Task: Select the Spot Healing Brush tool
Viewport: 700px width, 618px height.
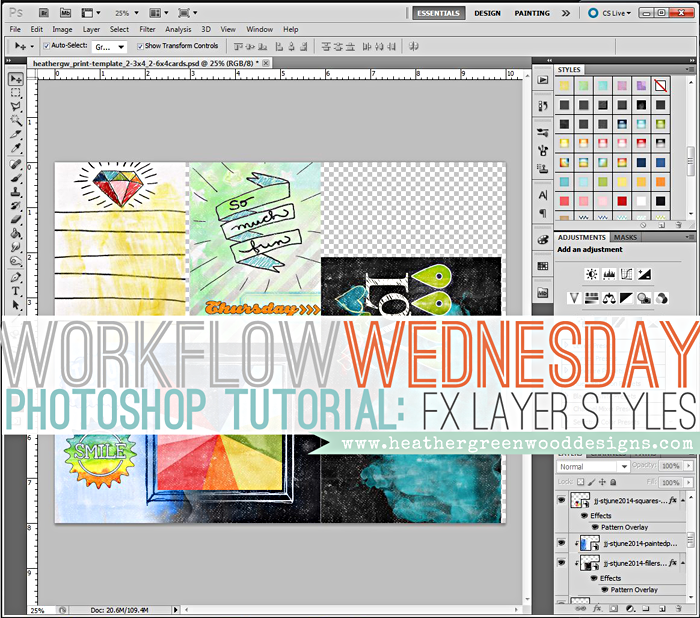Action: (16, 164)
